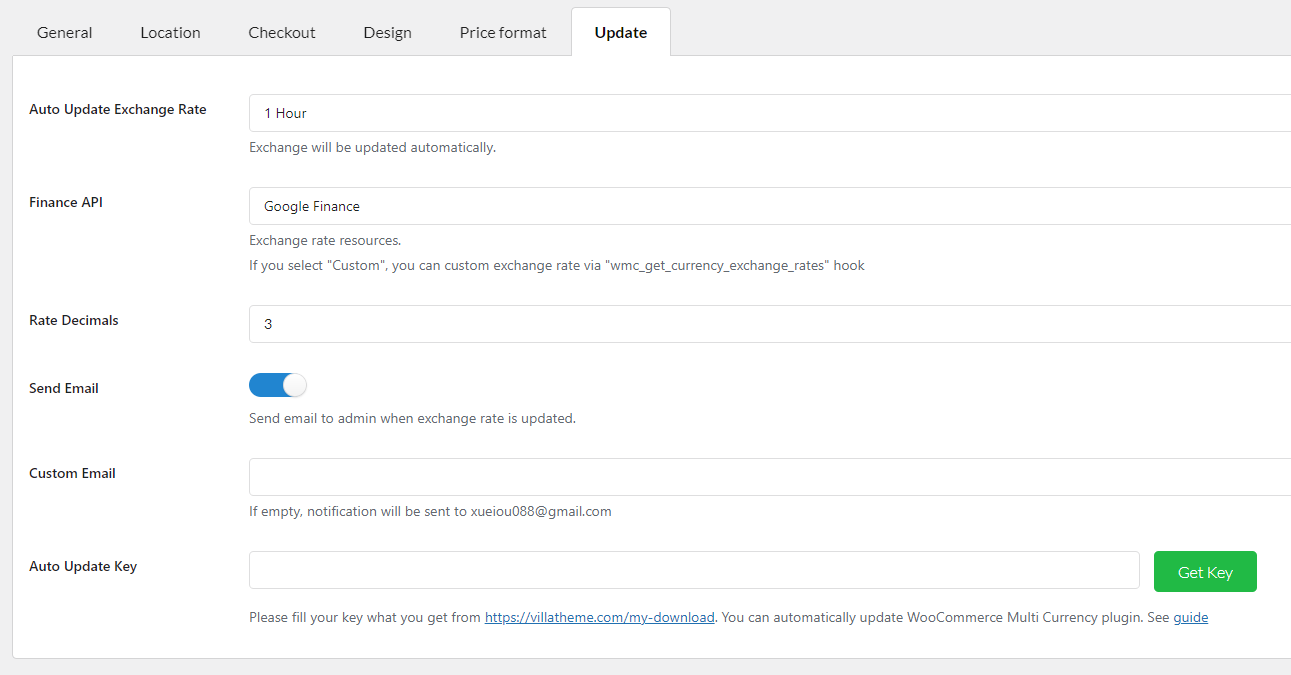Image resolution: width=1291 pixels, height=675 pixels.
Task: Click the Rate Decimals field showing 3
Action: click(769, 324)
